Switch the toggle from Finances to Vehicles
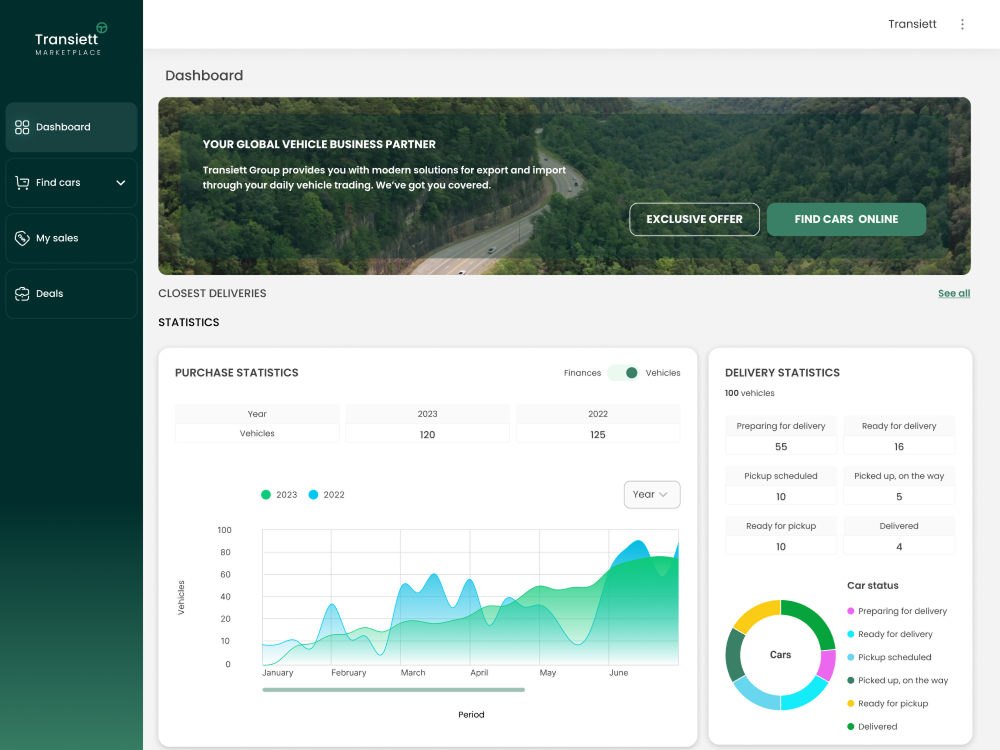This screenshot has height=750, width=1000. pos(630,372)
